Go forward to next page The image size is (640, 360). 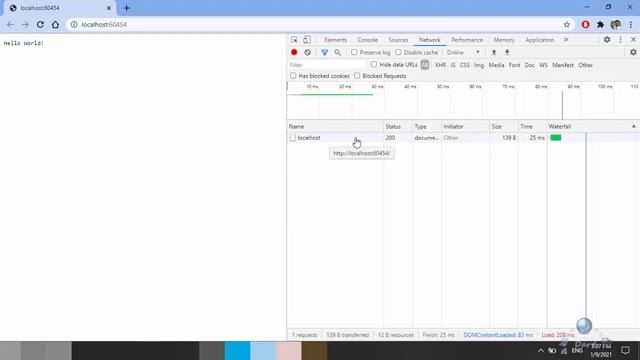pyautogui.click(x=25, y=24)
